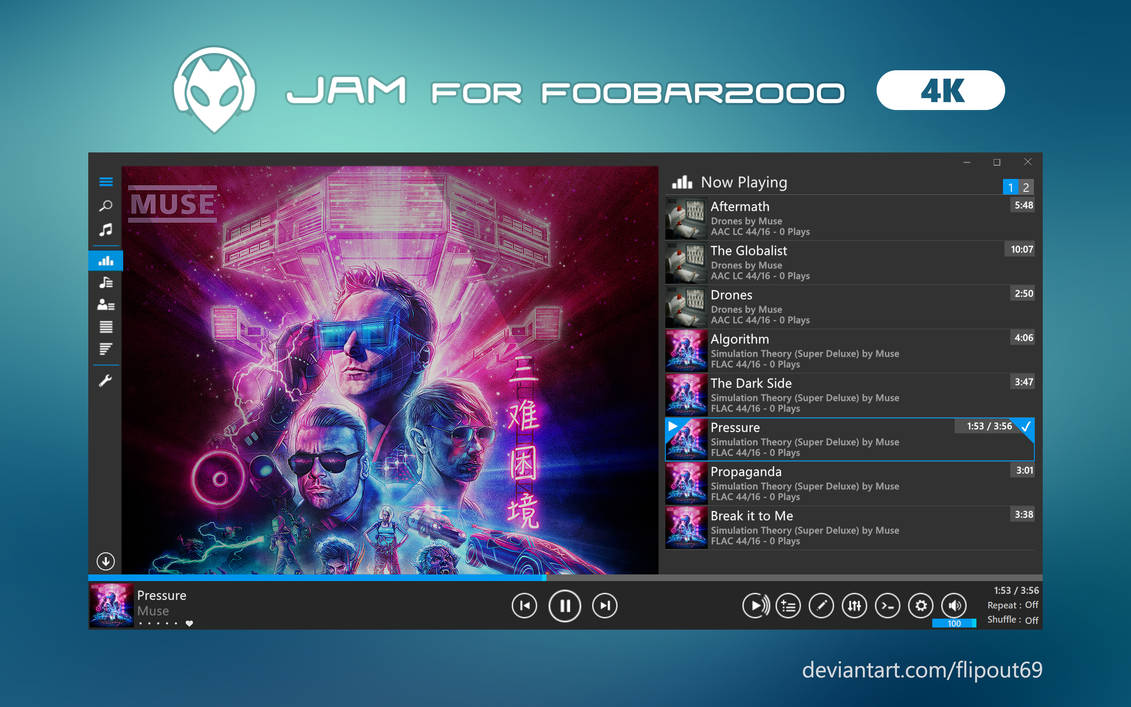Click the 3:38 duration of Break it to Me
This screenshot has width=1131, height=707.
1024,514
